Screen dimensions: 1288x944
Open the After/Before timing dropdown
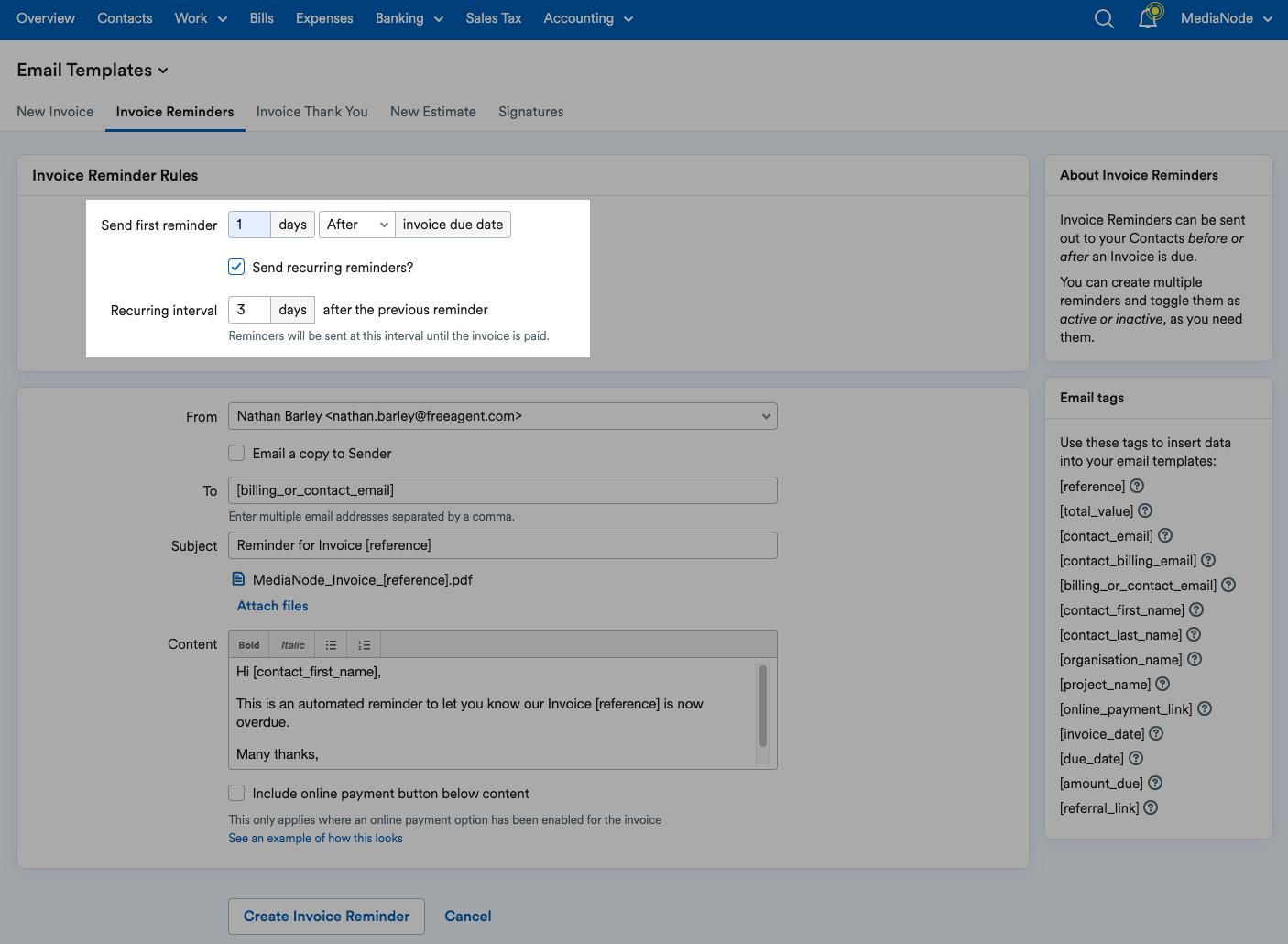[x=357, y=225]
